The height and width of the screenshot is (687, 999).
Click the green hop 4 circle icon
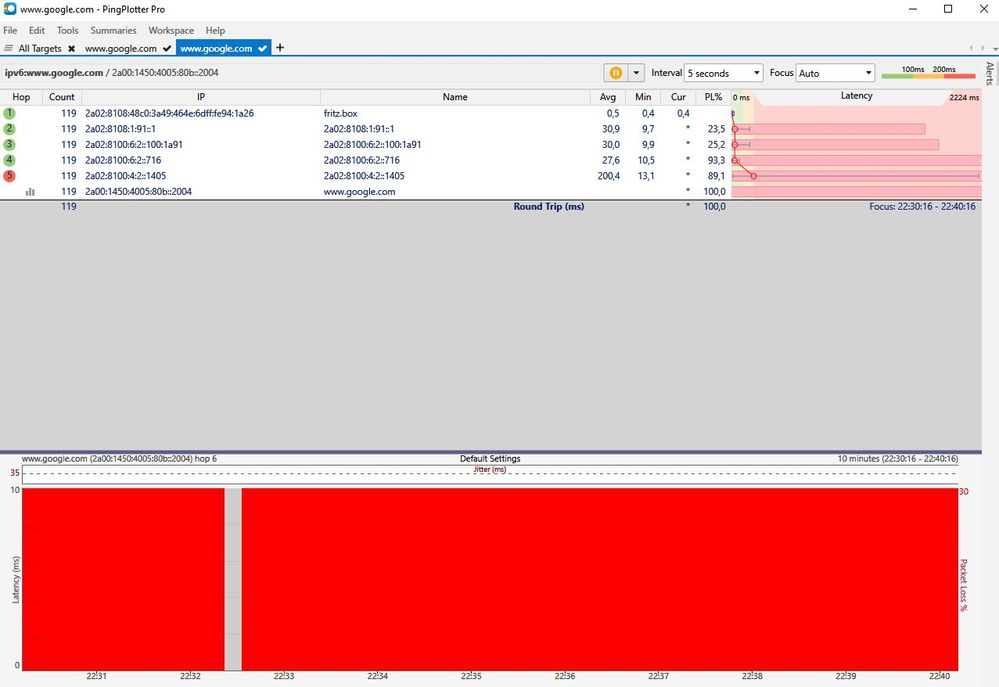[10, 160]
